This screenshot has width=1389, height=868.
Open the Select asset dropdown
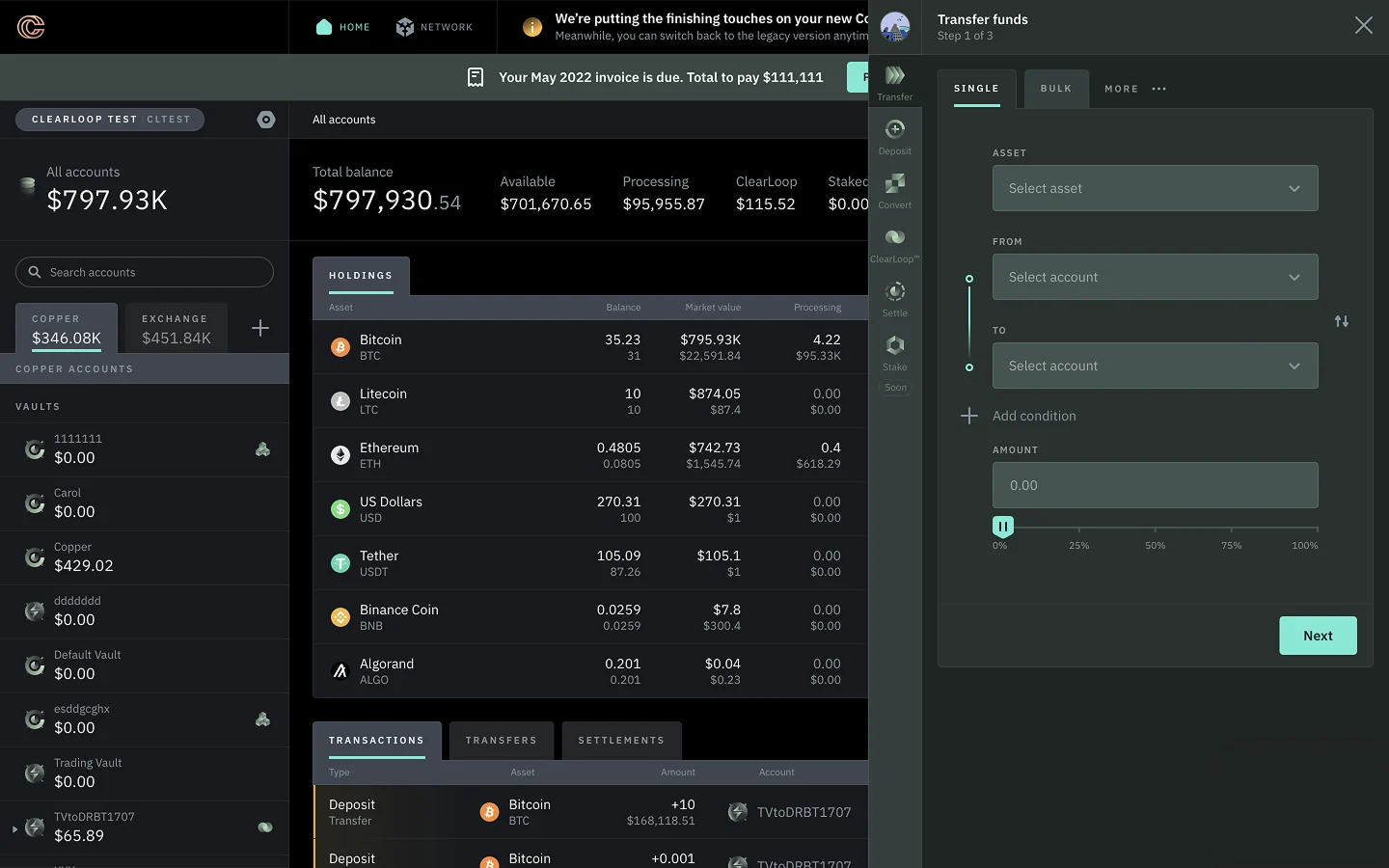[x=1155, y=188]
